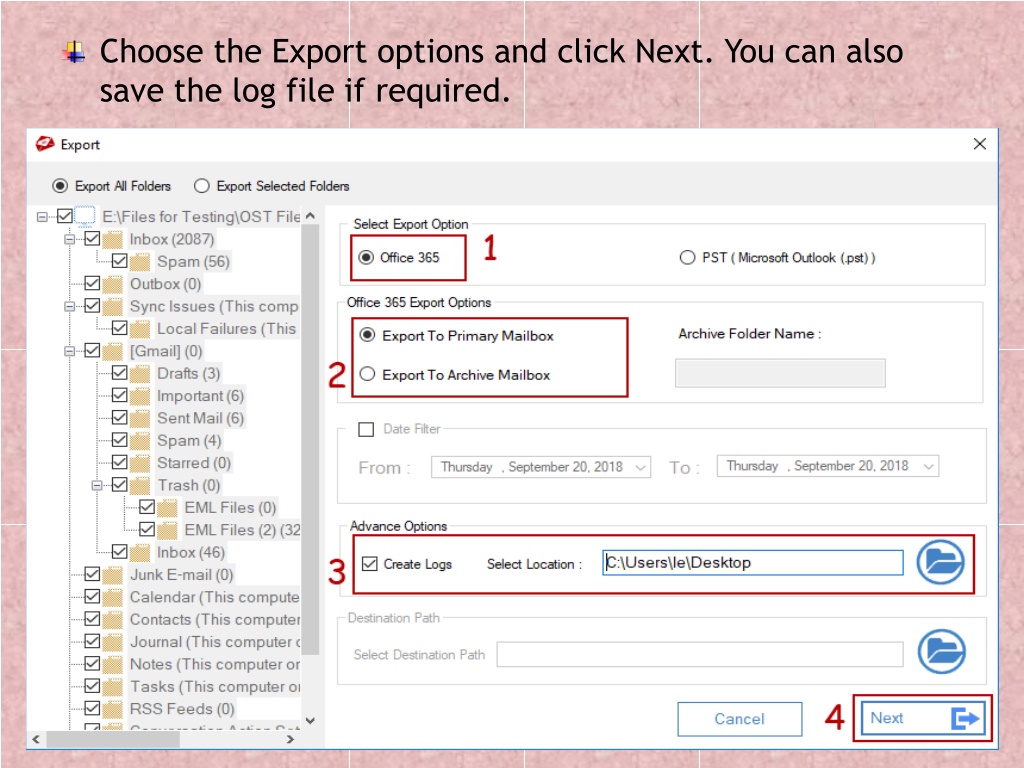
Task: Choose PST (Microsoft Outlook) export option
Action: point(687,257)
